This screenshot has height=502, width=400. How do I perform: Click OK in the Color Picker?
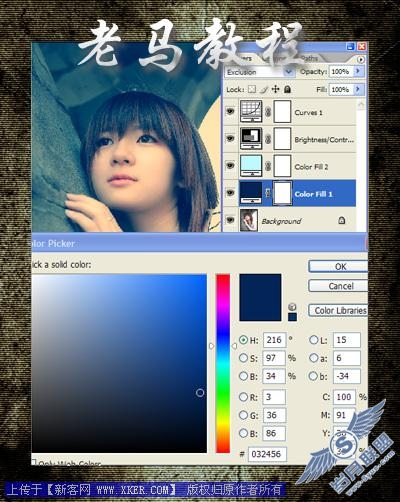click(338, 266)
